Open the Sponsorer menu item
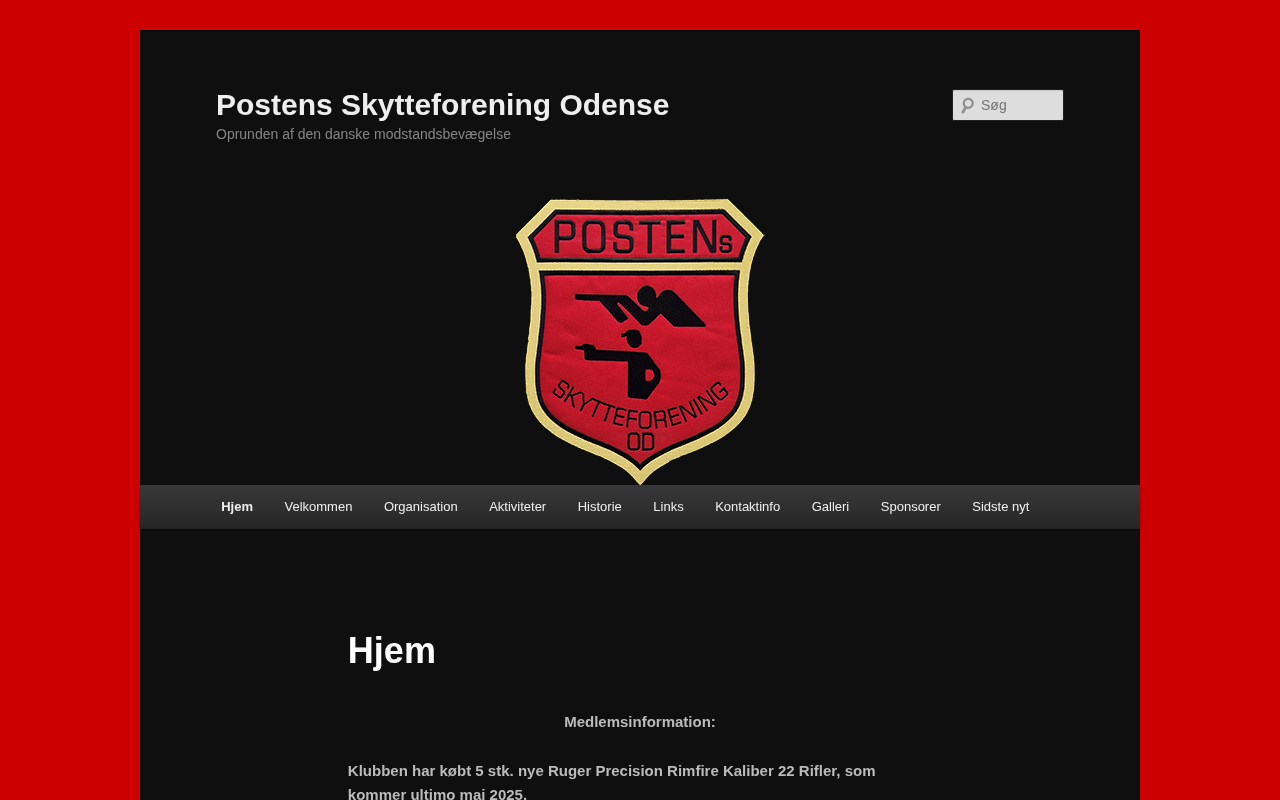This screenshot has height=800, width=1280. [x=911, y=507]
